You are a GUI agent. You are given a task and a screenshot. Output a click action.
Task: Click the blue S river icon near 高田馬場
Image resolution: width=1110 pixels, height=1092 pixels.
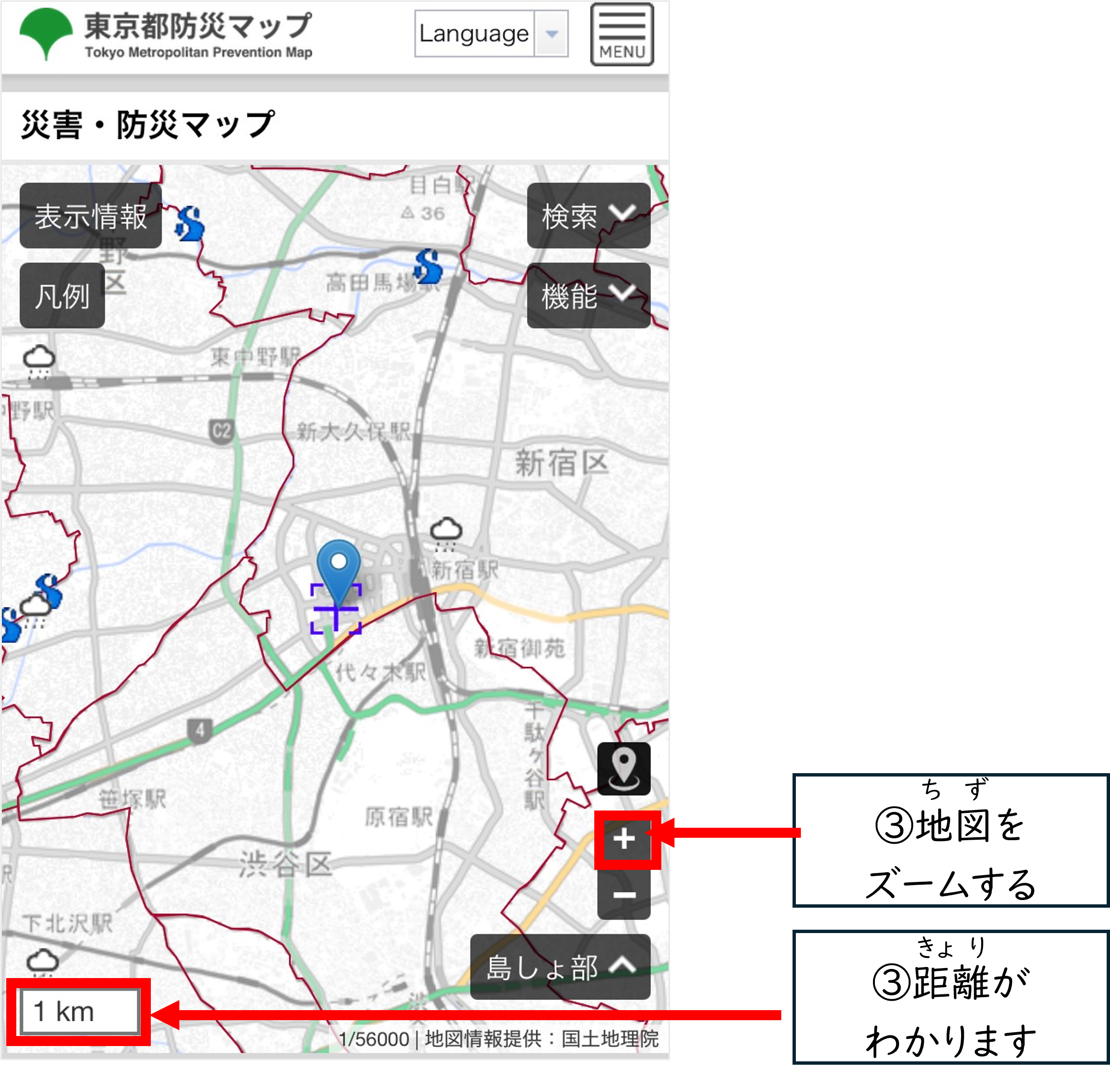pos(428,266)
